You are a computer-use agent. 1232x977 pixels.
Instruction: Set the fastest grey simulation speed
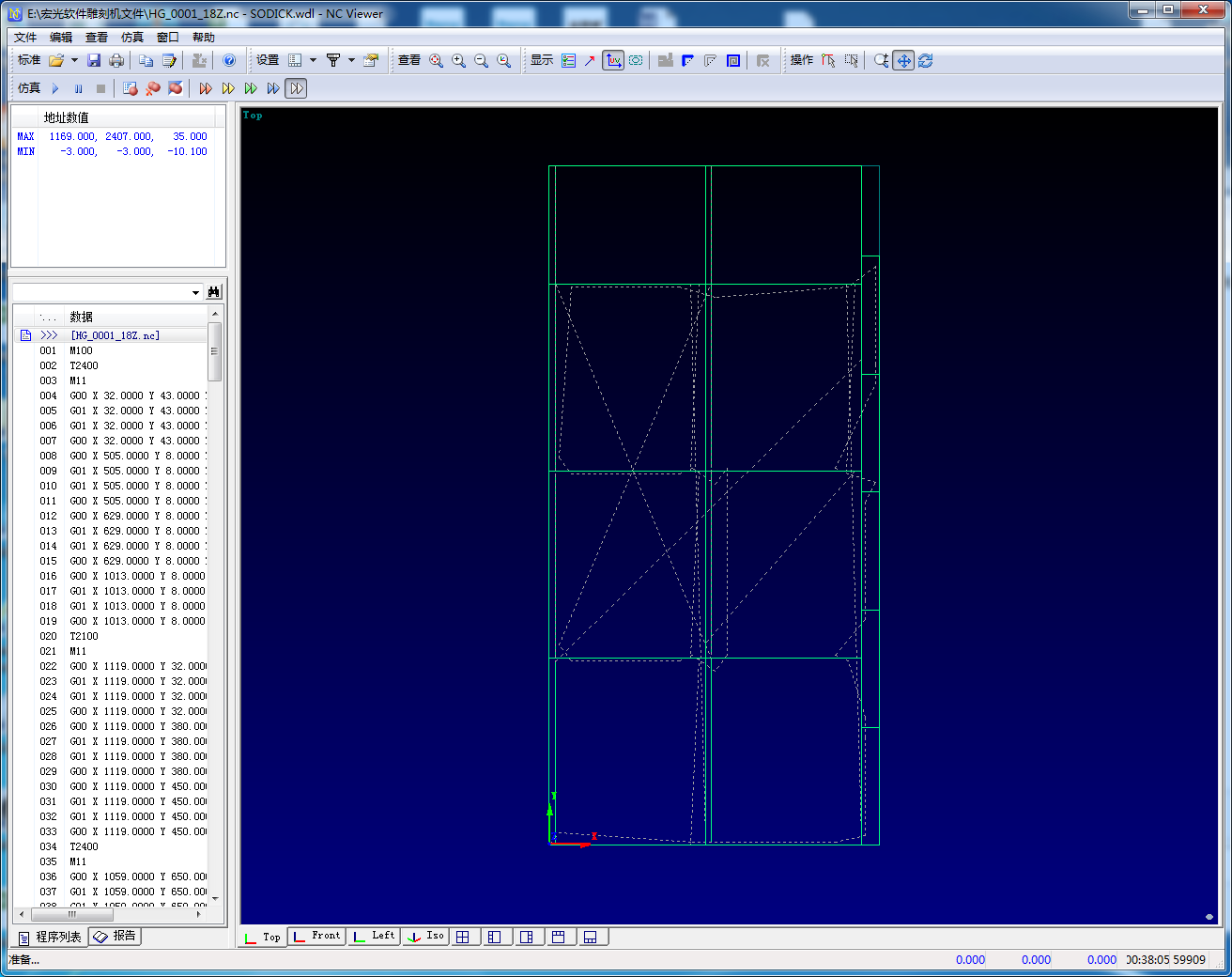pos(296,88)
